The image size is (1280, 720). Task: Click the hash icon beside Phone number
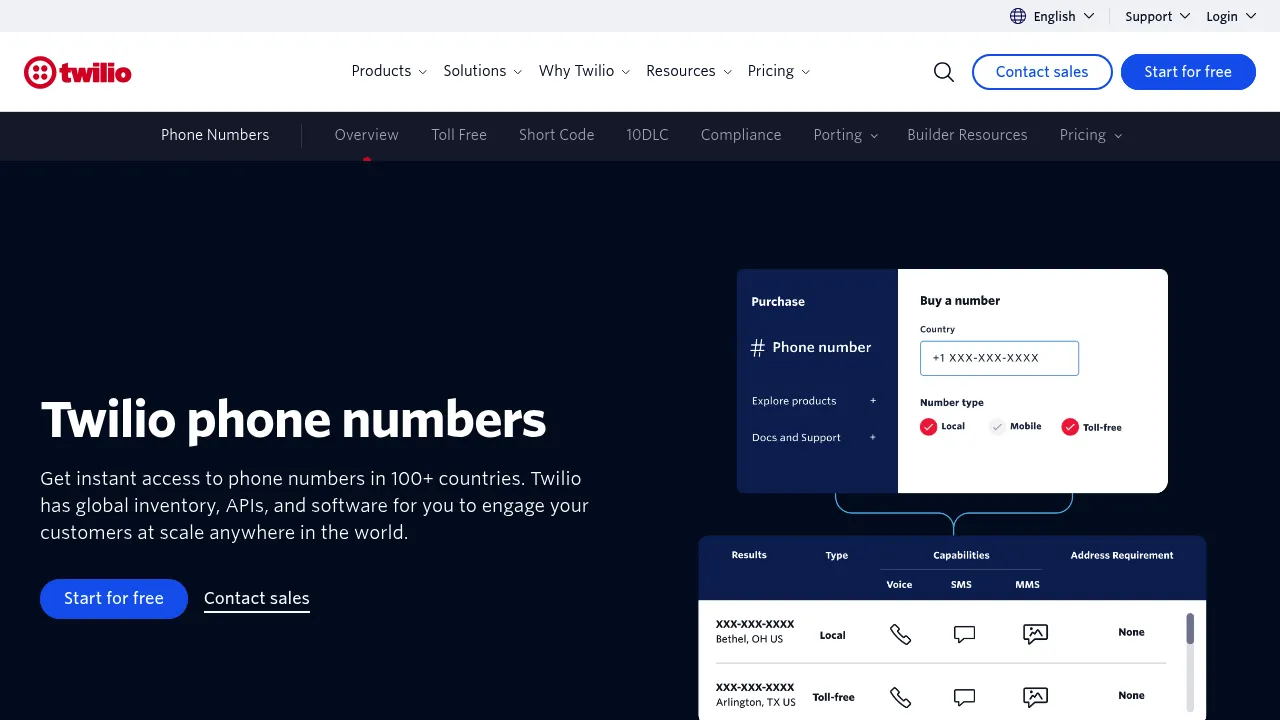click(758, 348)
